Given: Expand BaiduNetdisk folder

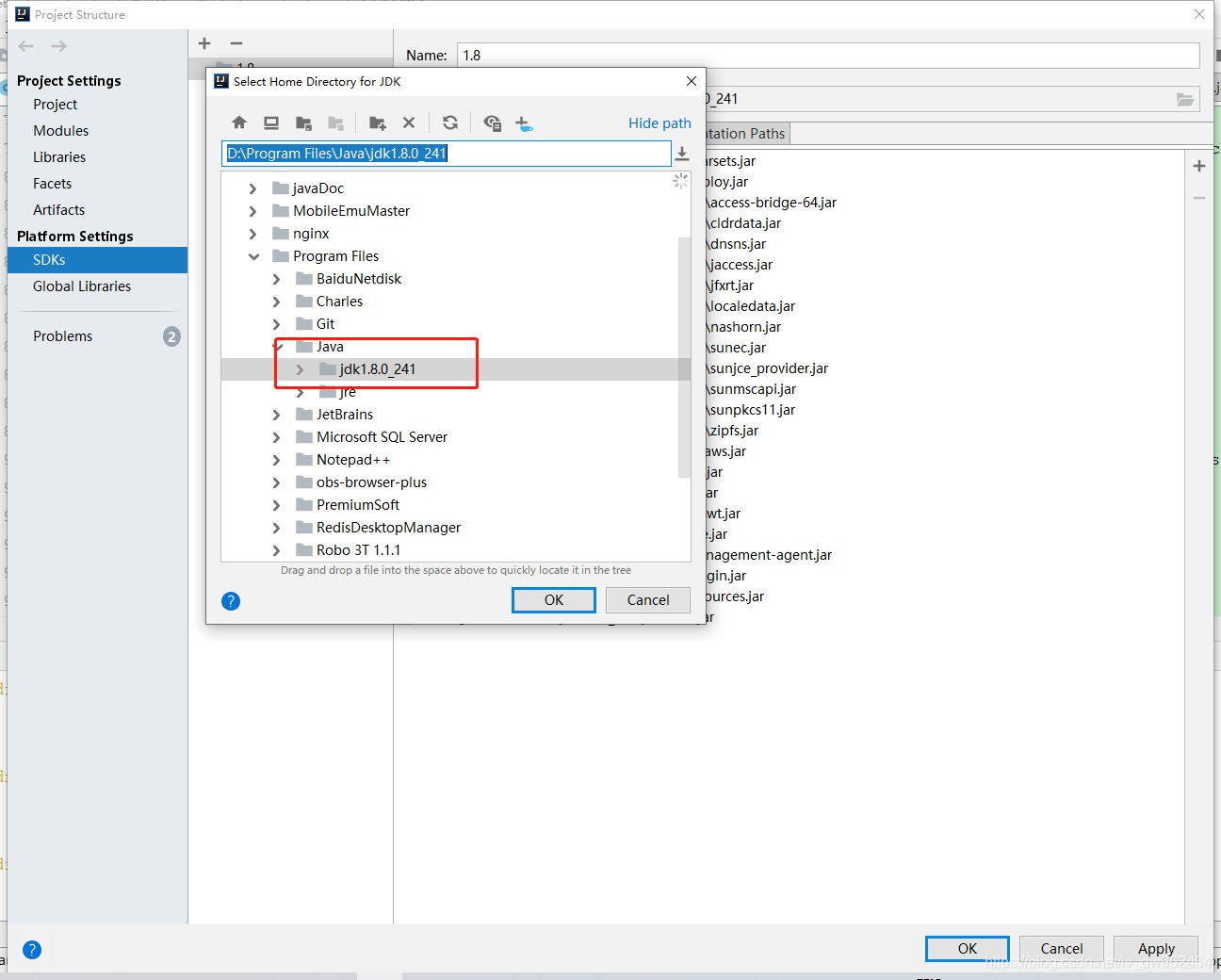Looking at the screenshot, I should pyautogui.click(x=276, y=279).
